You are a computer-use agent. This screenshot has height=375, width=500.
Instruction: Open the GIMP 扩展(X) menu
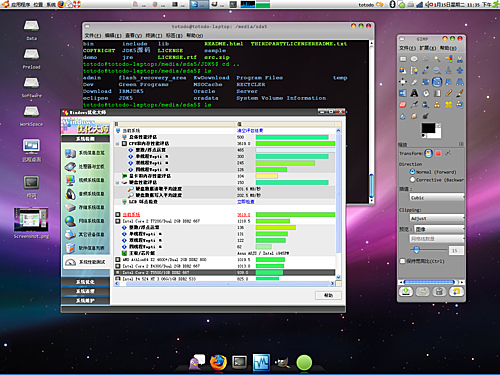point(427,48)
